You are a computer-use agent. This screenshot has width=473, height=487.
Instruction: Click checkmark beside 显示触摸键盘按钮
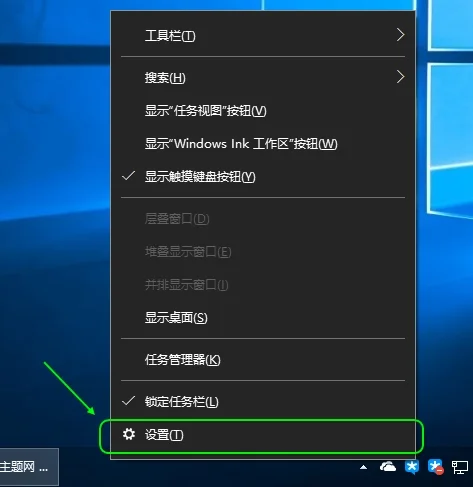(x=128, y=176)
